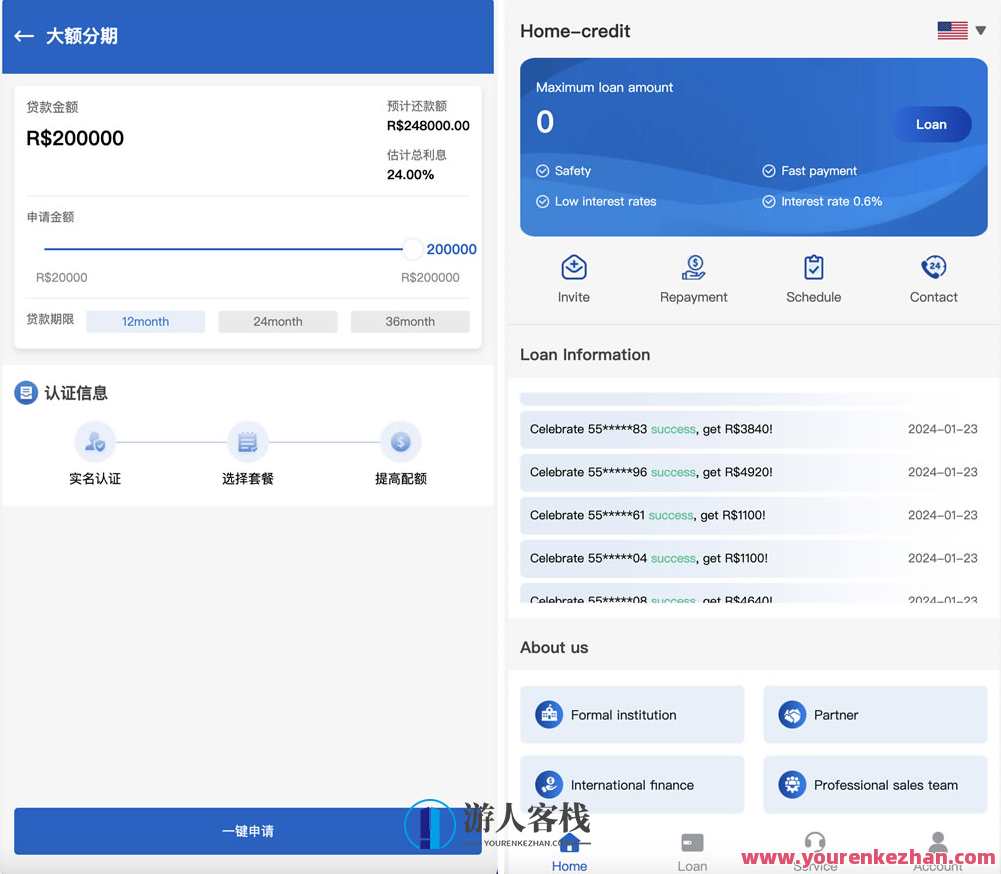Click the Partner icon in About us
The width and height of the screenshot is (1001, 874).
click(792, 714)
